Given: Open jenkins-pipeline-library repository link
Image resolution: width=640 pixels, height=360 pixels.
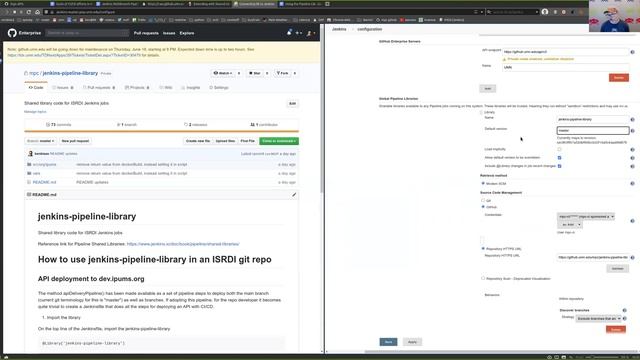Looking at the screenshot, I should tap(70, 73).
